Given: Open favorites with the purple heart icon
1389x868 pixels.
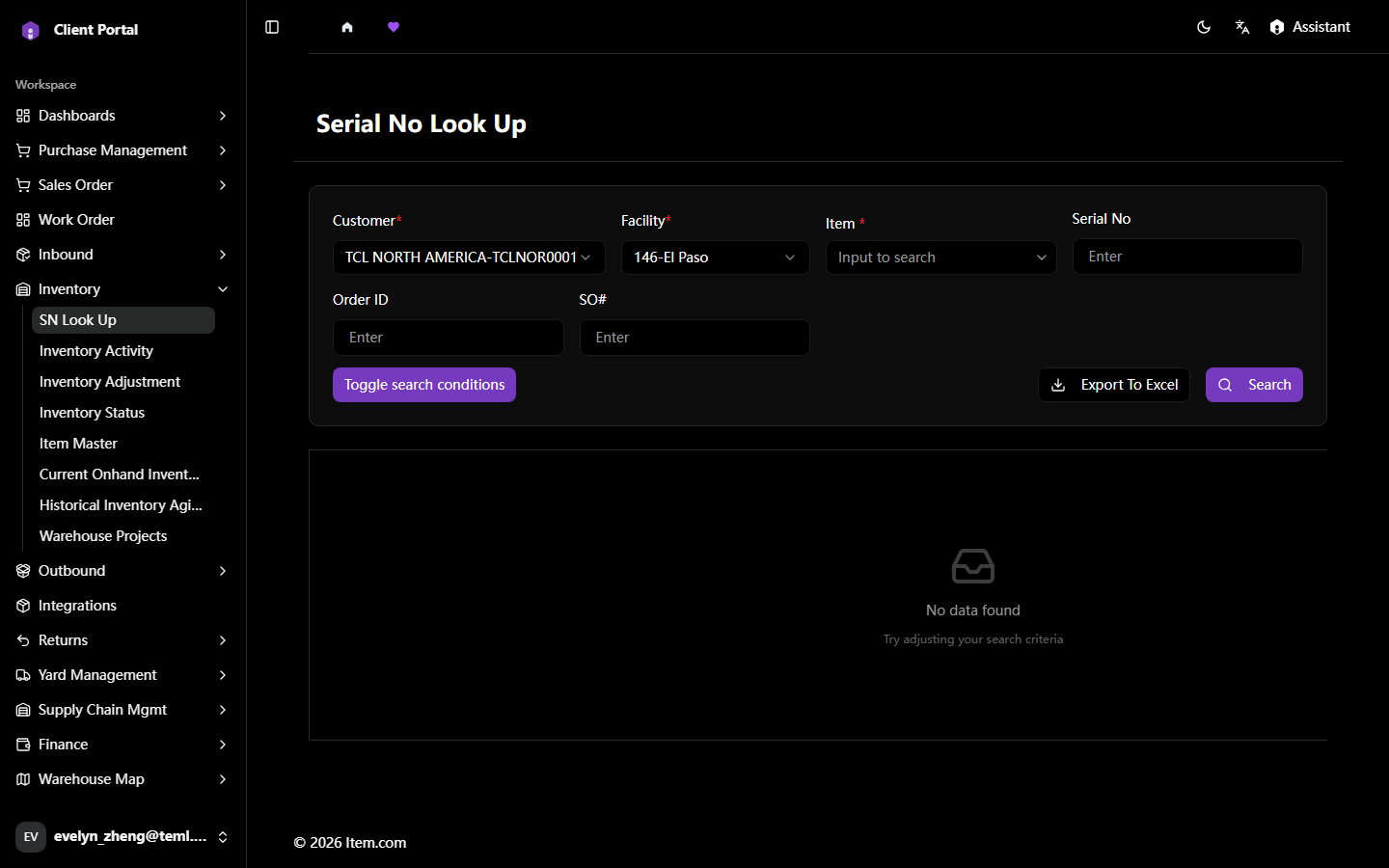Looking at the screenshot, I should (394, 27).
